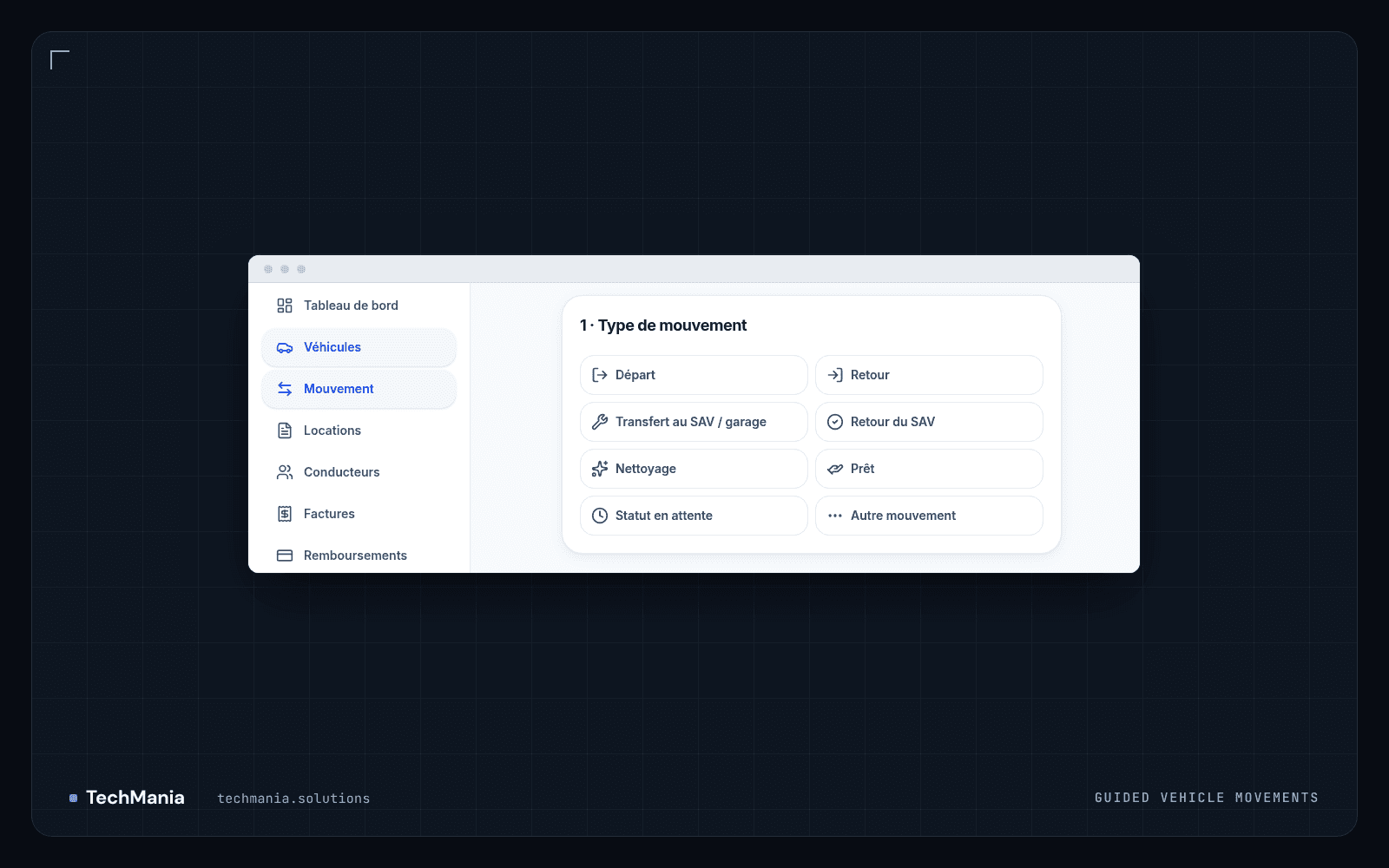The image size is (1389, 868).
Task: Click the people icon beside Conducteurs
Action: (x=285, y=472)
